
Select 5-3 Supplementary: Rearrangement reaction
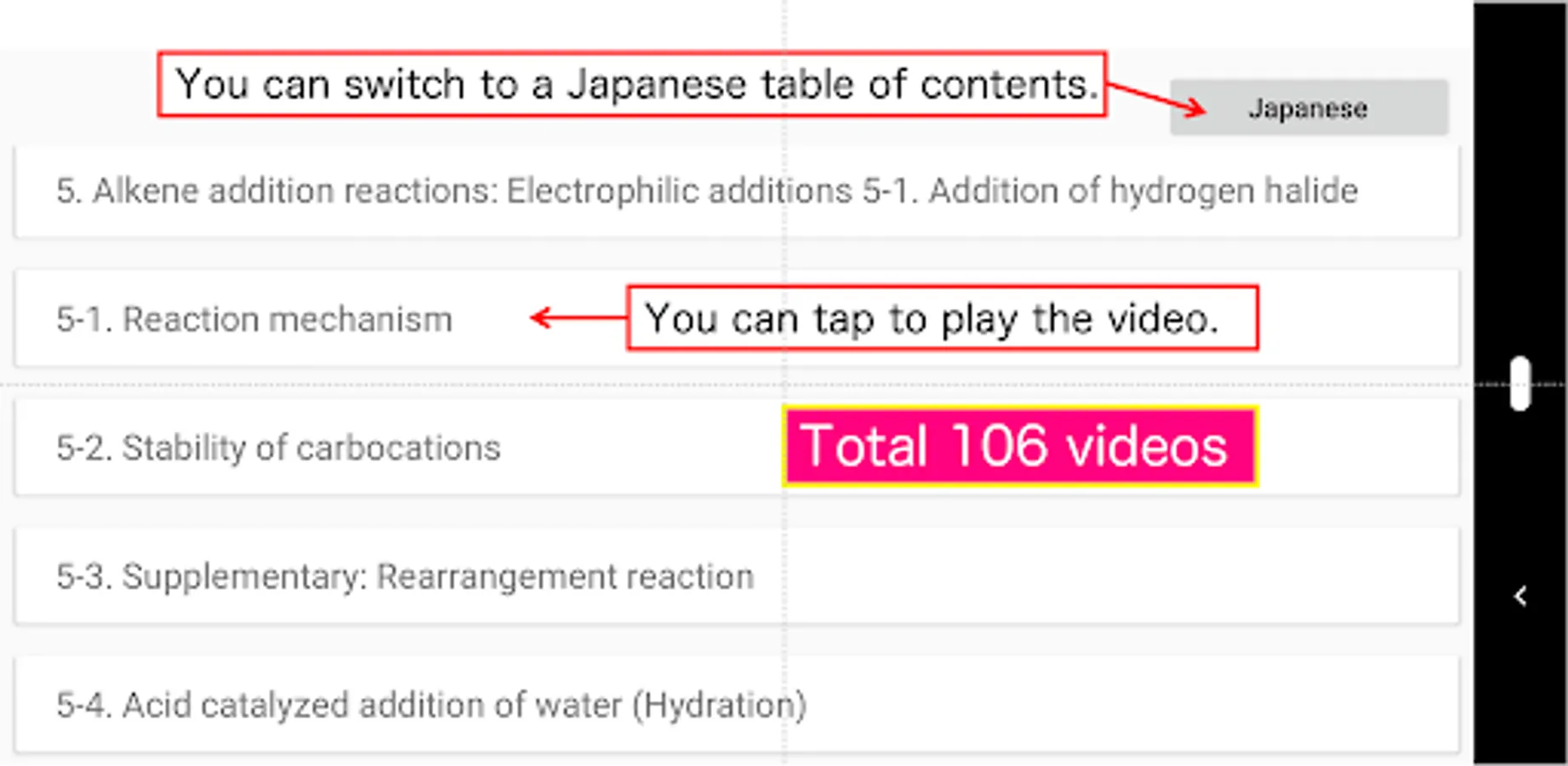coord(405,576)
